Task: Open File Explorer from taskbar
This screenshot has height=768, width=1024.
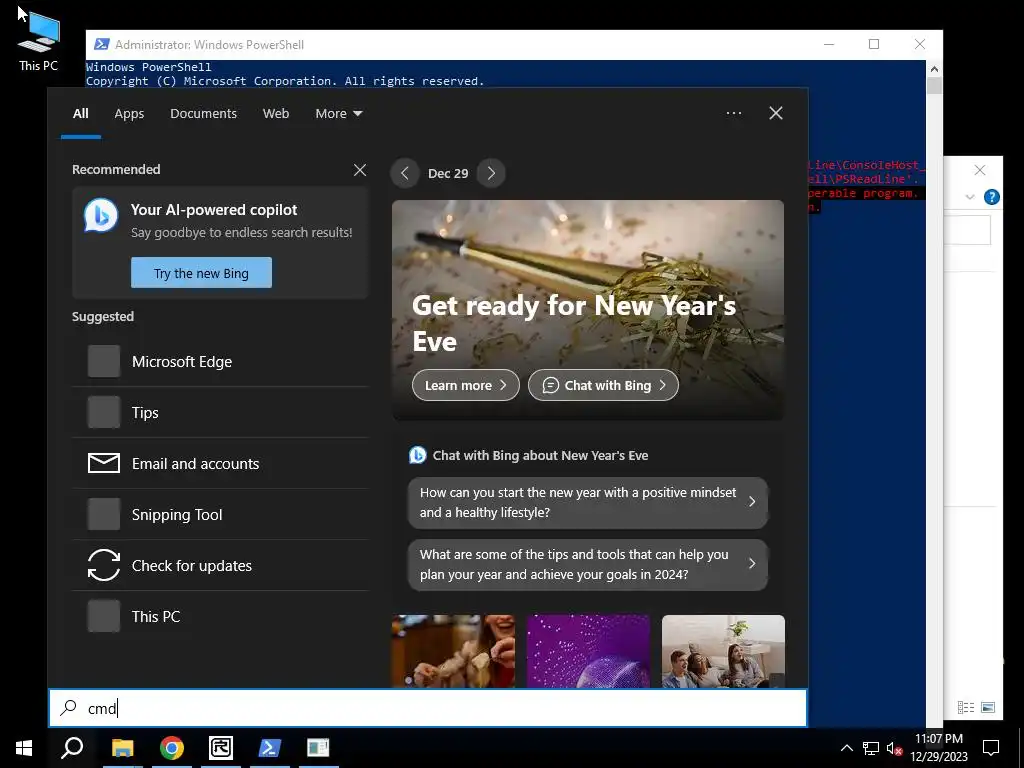Action: (x=122, y=748)
